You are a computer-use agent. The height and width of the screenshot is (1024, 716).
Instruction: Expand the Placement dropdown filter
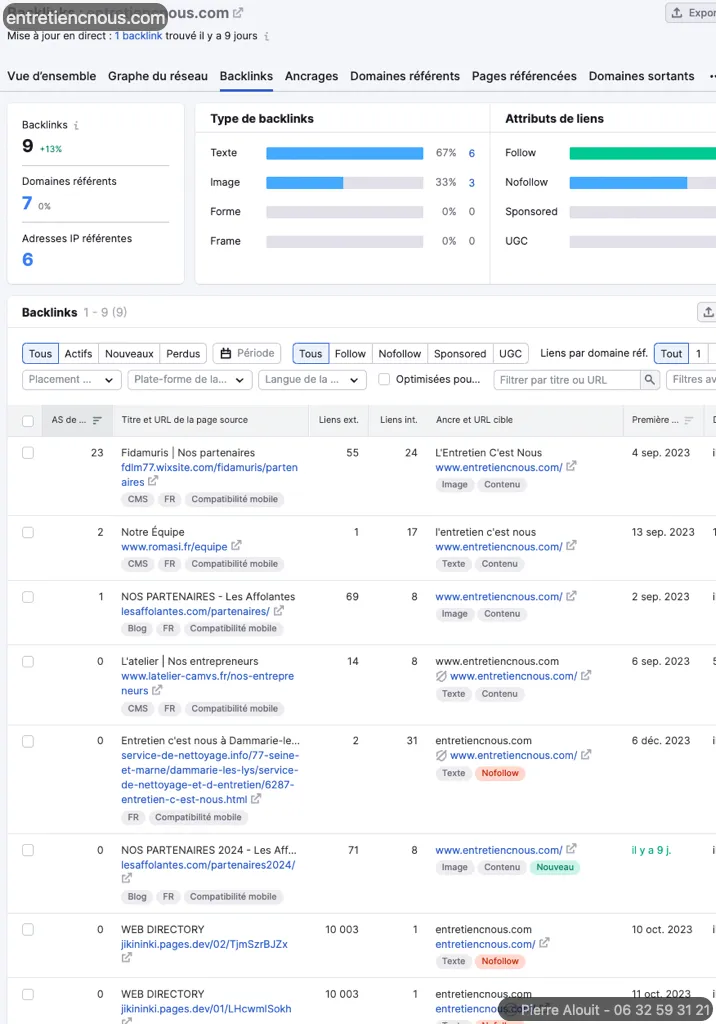coord(71,380)
